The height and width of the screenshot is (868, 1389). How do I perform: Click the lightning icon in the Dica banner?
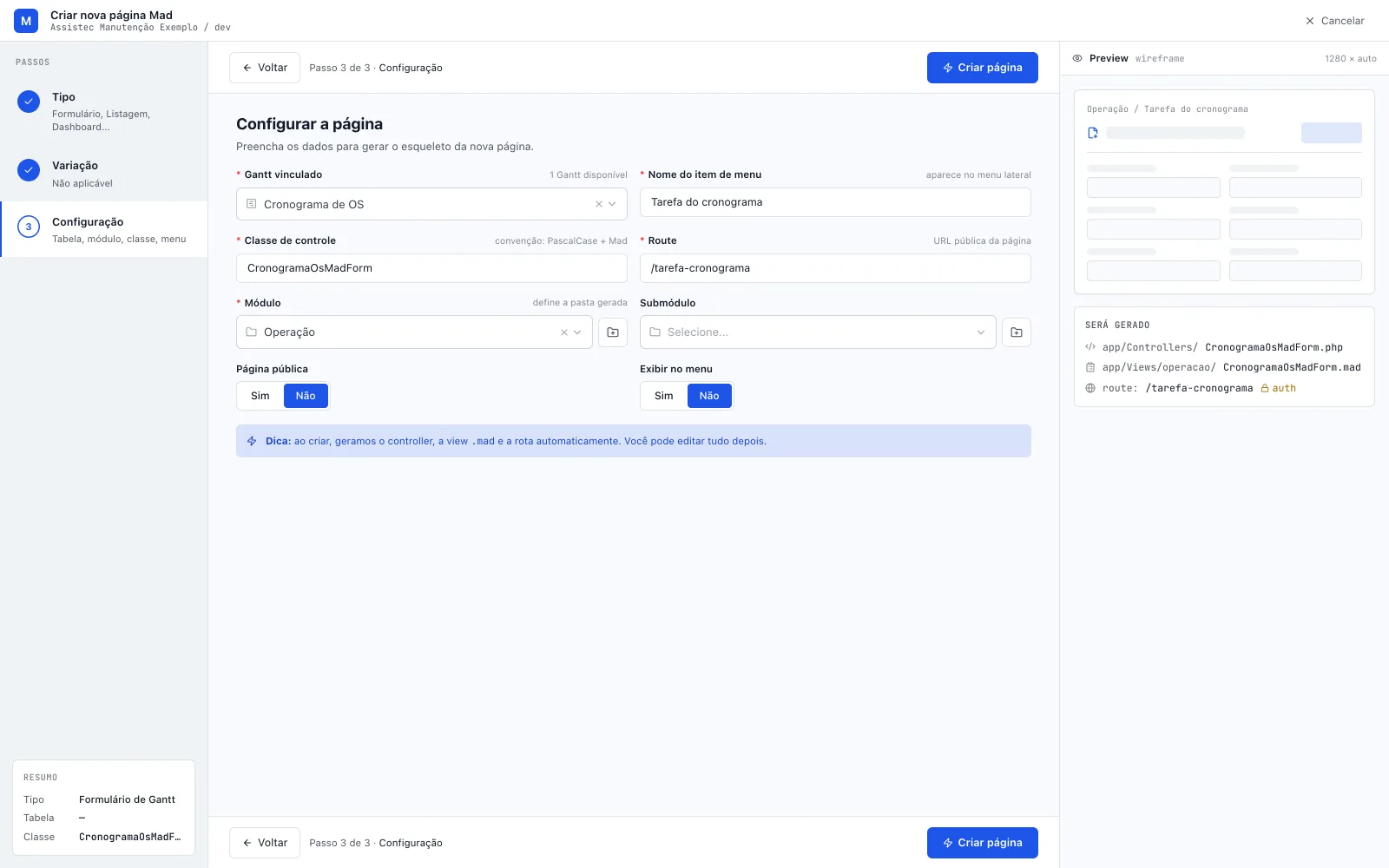(x=252, y=441)
